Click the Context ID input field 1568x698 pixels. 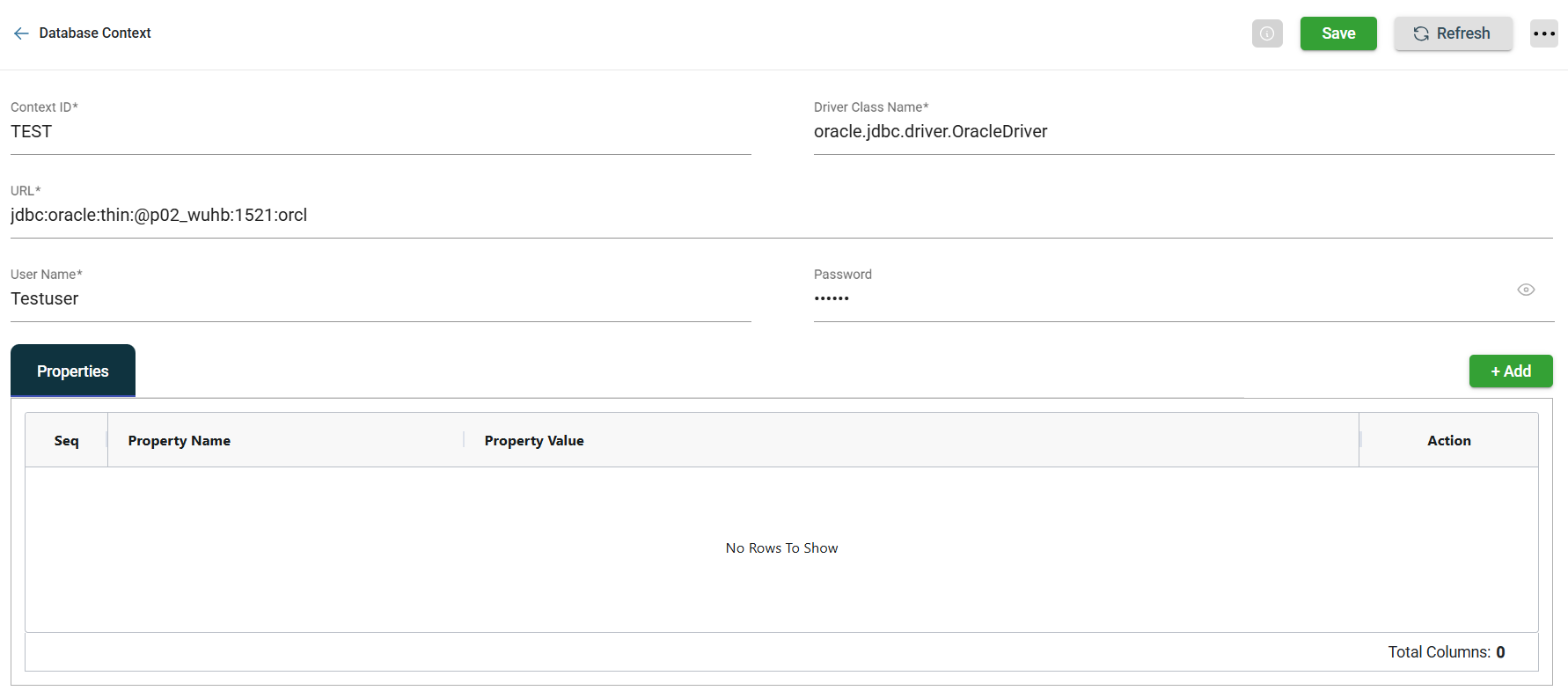(x=380, y=132)
